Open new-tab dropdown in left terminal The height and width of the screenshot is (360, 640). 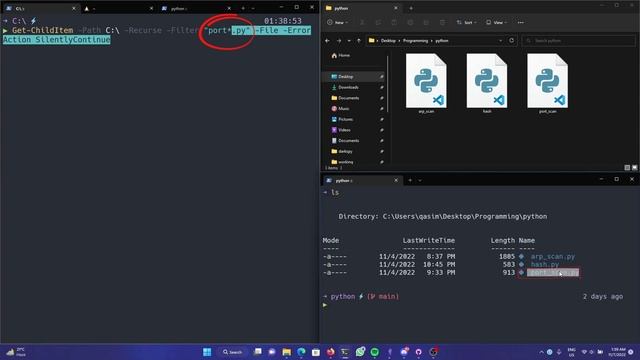(x=253, y=8)
